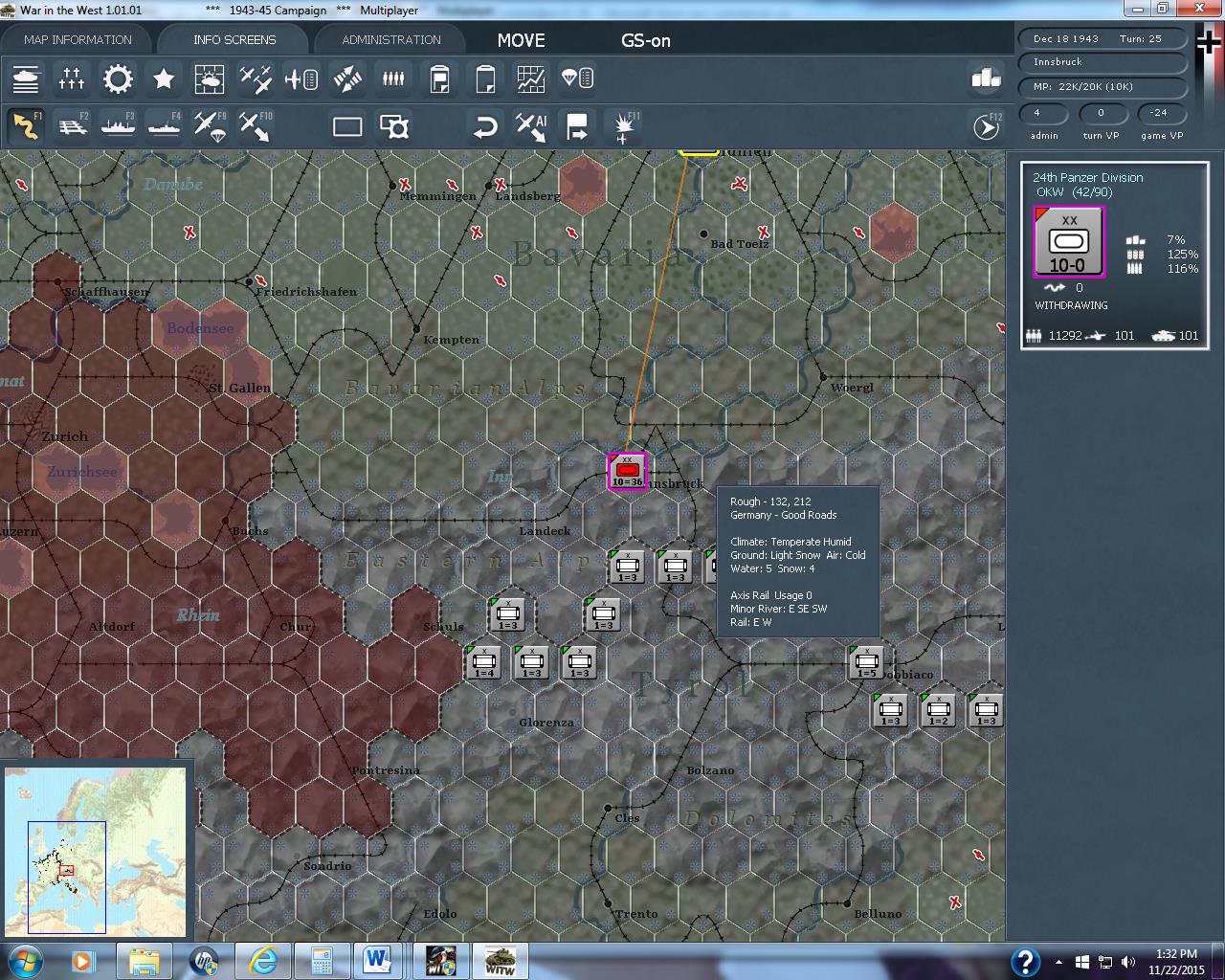Open the calculator taskbar icon
The image size is (1225, 980).
[x=321, y=960]
